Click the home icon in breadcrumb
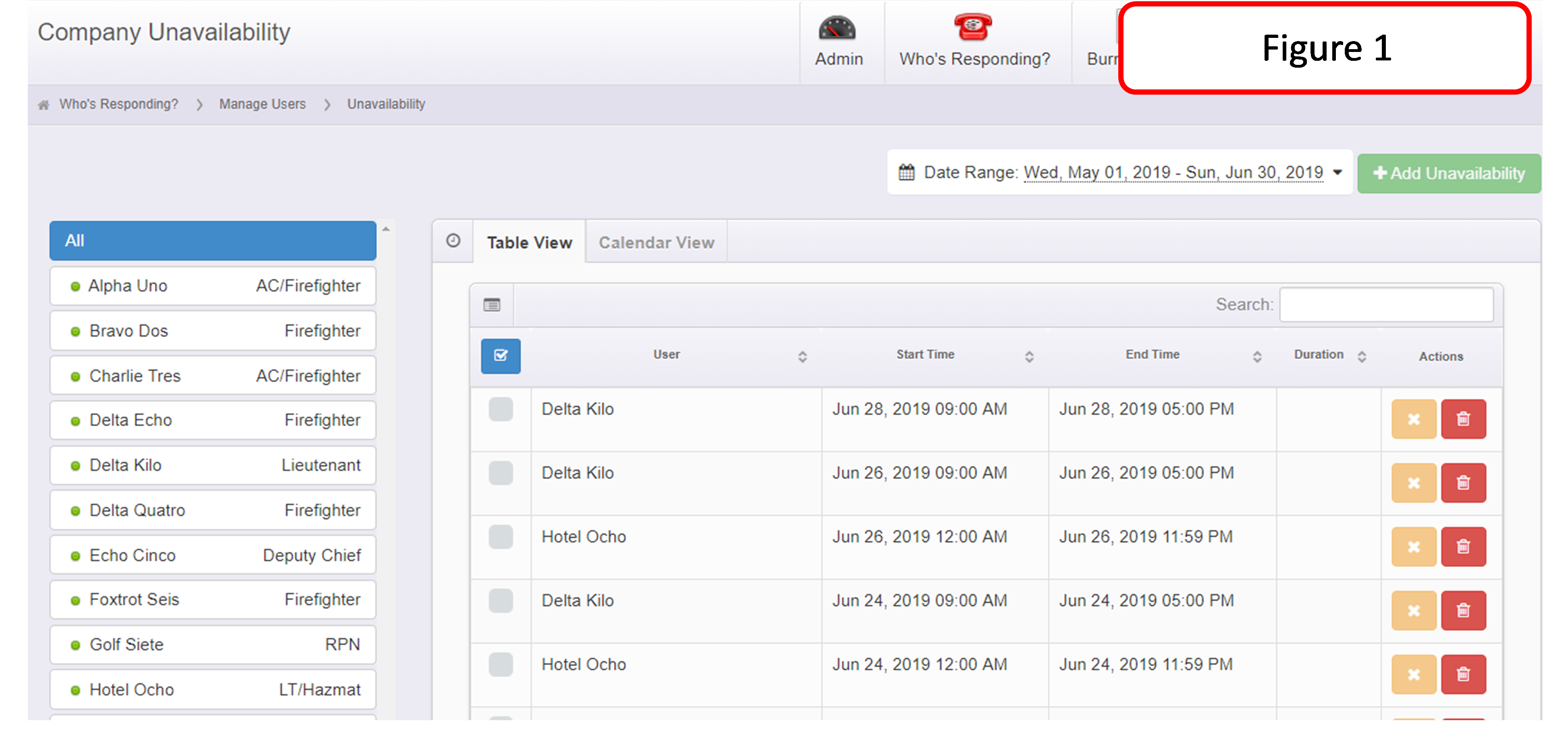The width and height of the screenshot is (1568, 752). (43, 105)
